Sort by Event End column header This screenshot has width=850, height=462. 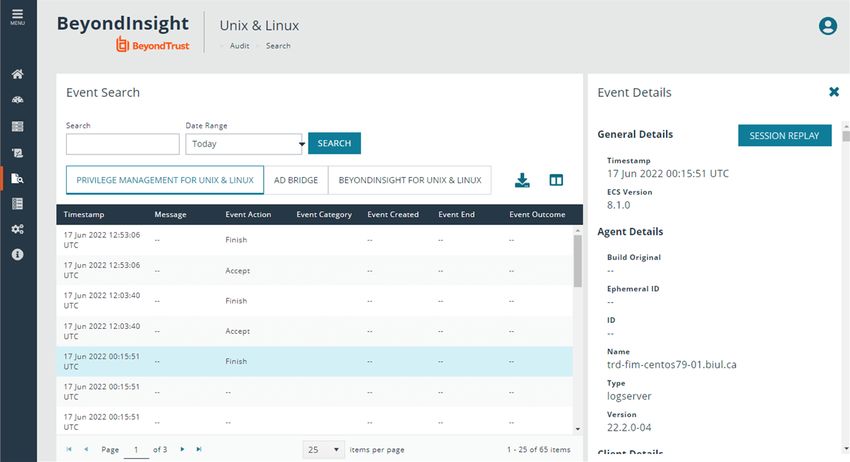point(456,215)
